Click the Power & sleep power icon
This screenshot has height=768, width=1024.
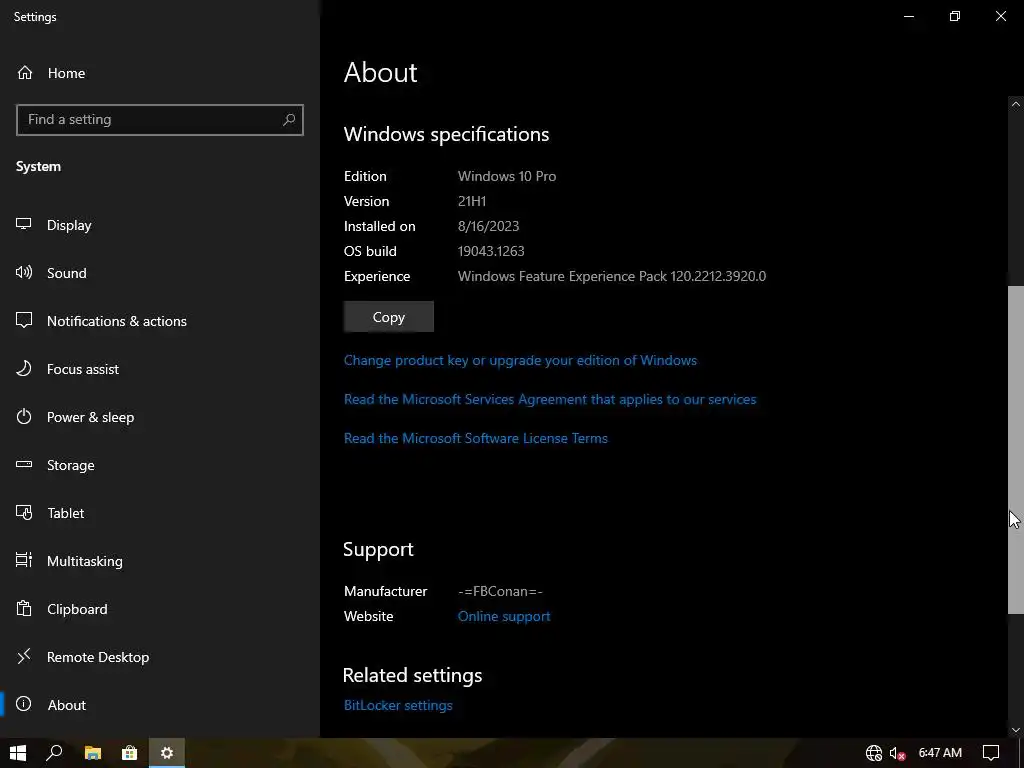[24, 417]
